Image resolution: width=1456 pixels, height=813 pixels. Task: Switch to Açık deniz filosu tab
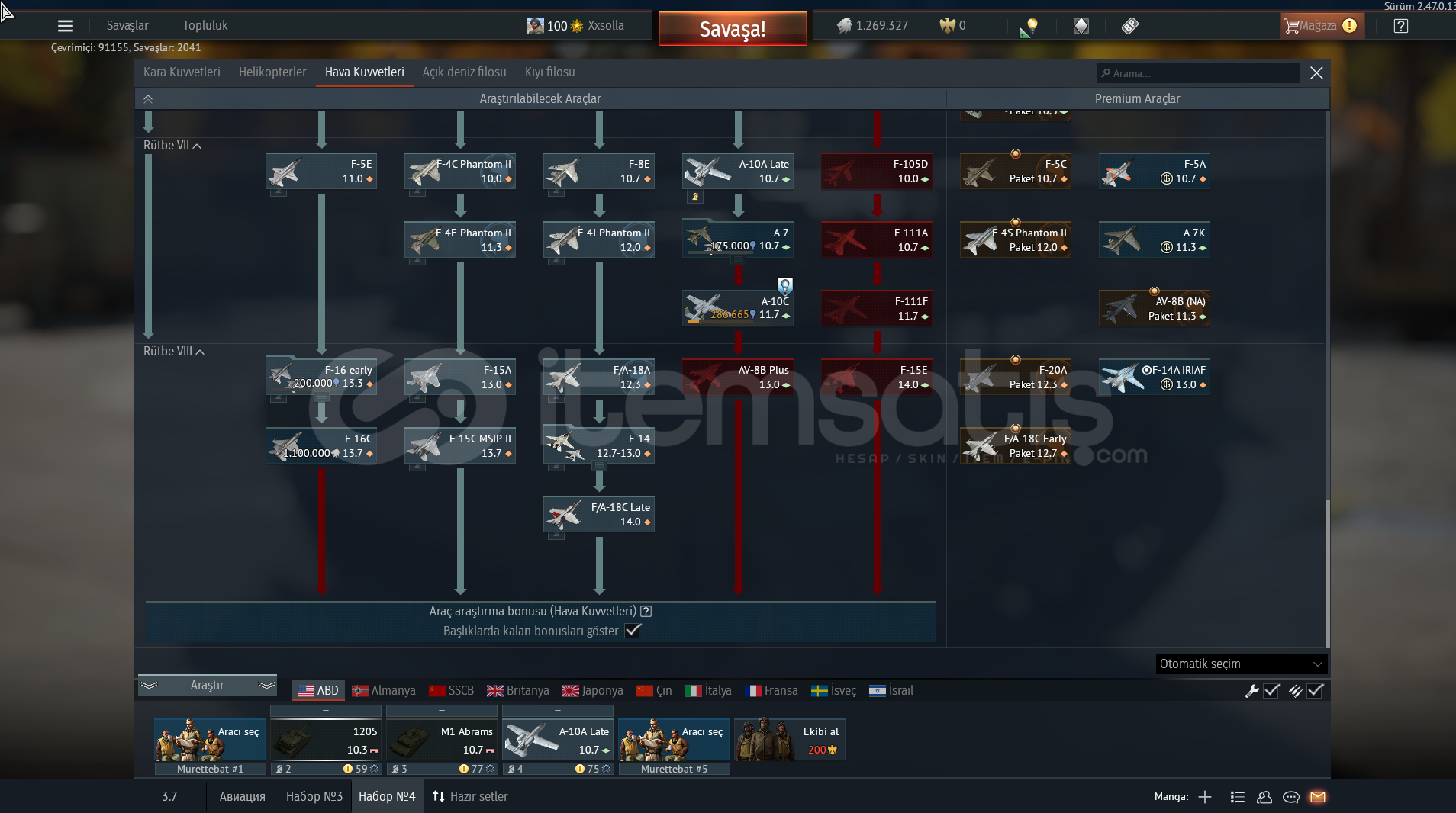(465, 72)
